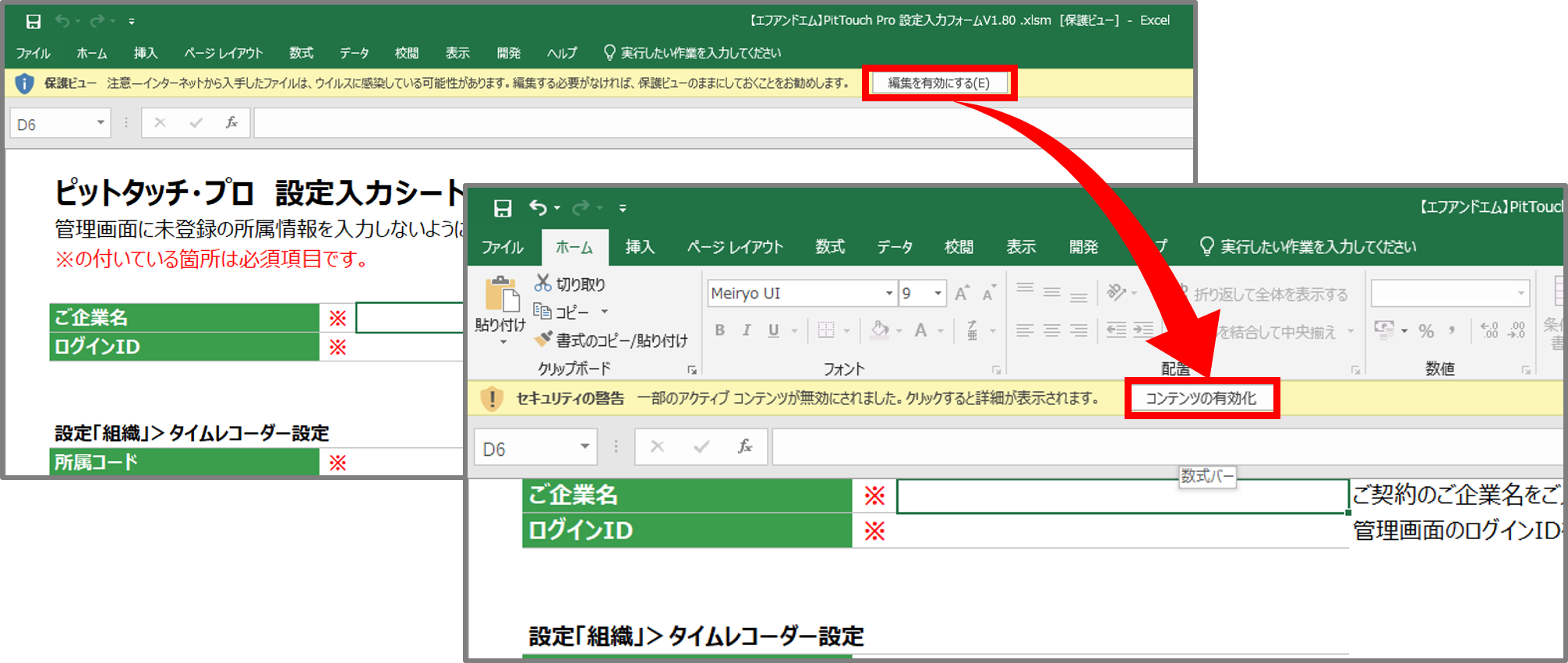Viewport: 1568px width, 663px height.
Task: Click Copy icon (コピー) in clipboard group
Action: 542,312
